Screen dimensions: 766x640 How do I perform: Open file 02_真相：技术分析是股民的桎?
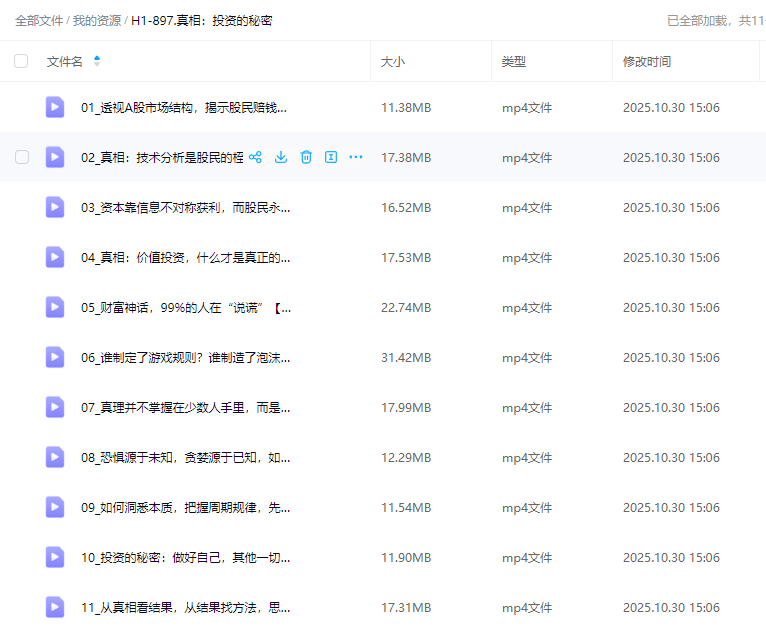click(162, 157)
